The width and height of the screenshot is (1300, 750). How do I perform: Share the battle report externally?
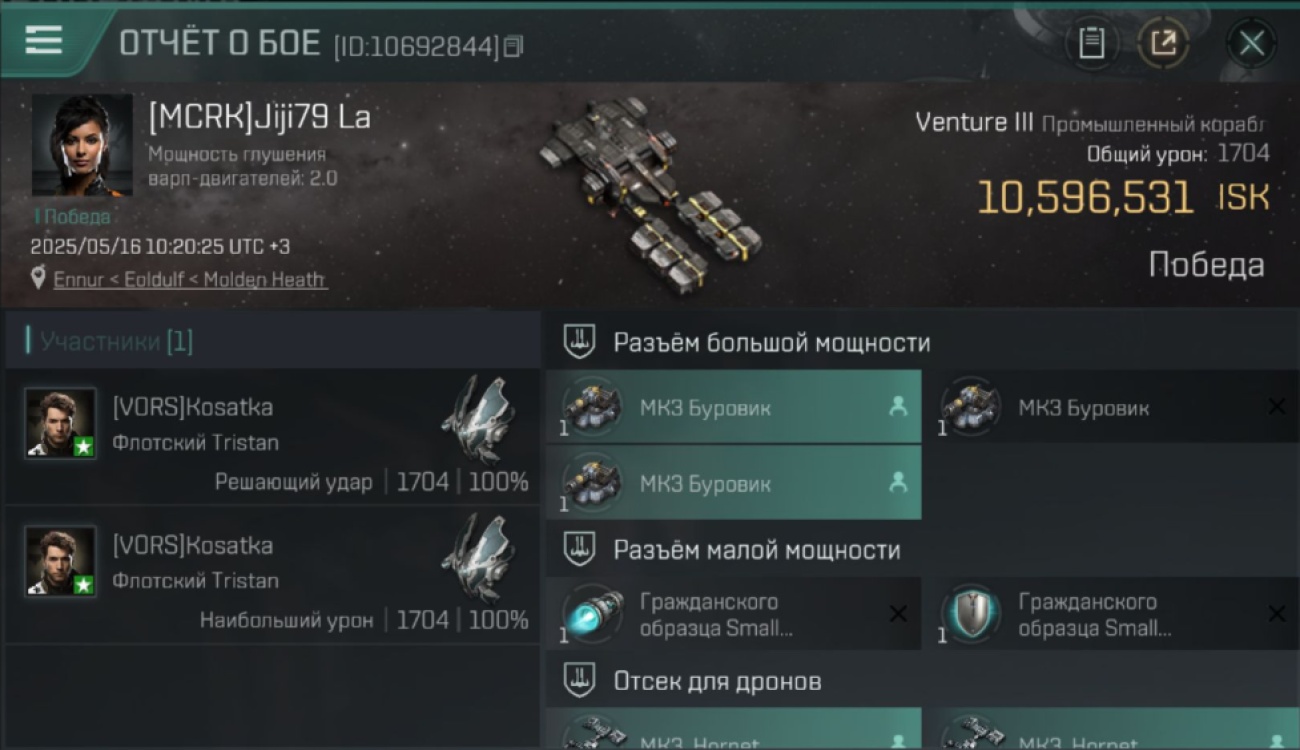tap(1163, 43)
